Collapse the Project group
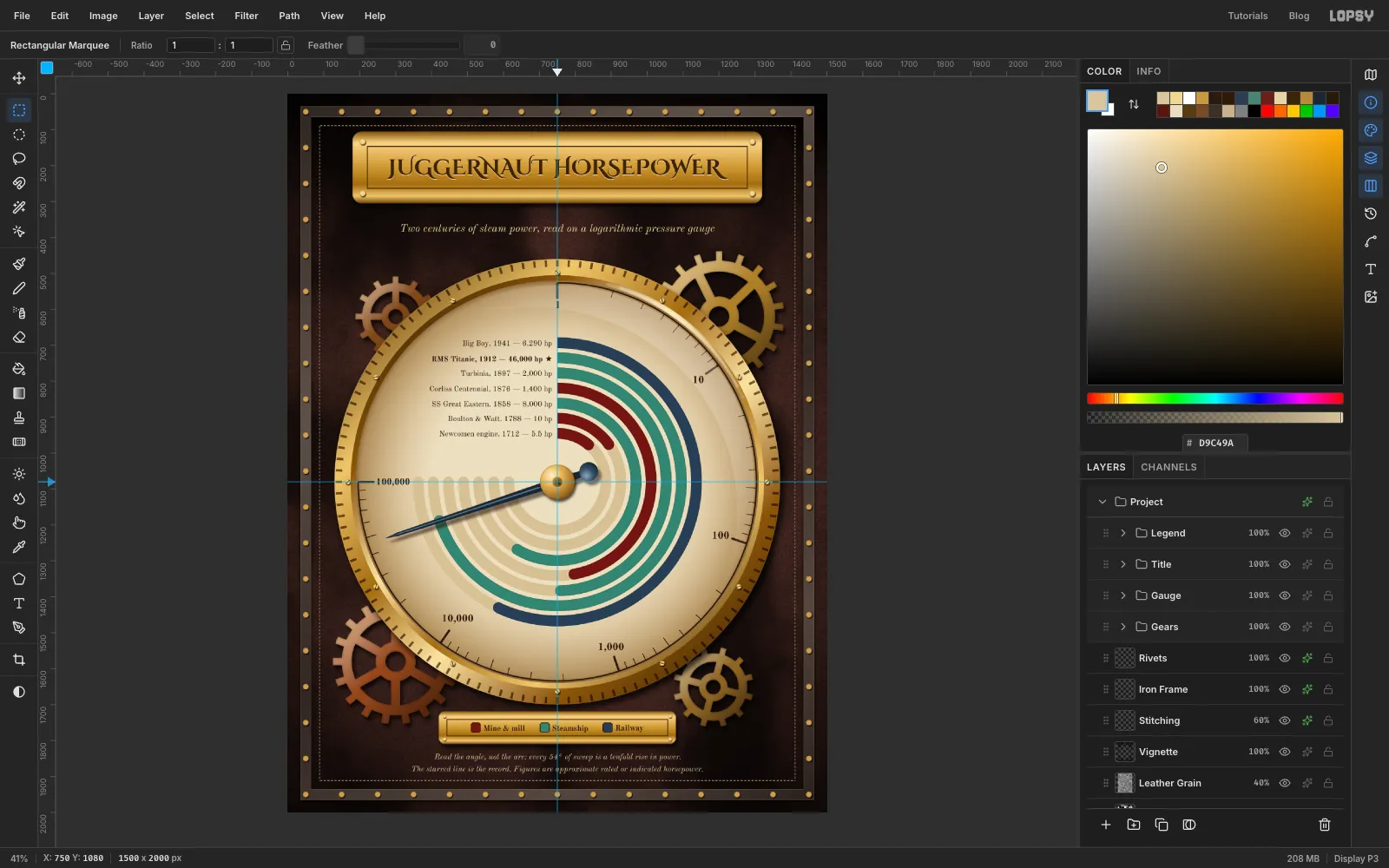1389x868 pixels. [x=1103, y=502]
